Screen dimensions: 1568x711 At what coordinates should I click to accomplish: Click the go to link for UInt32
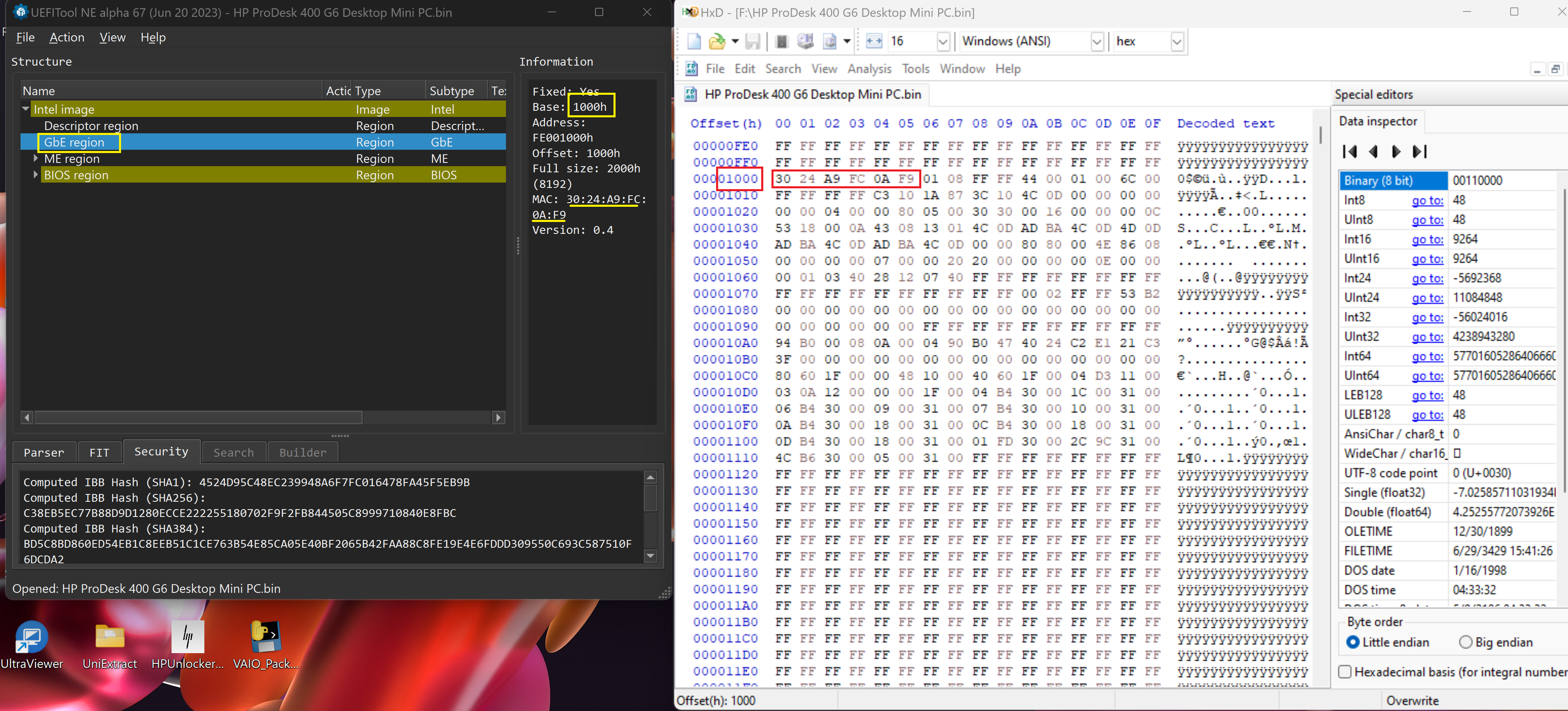coord(1427,337)
